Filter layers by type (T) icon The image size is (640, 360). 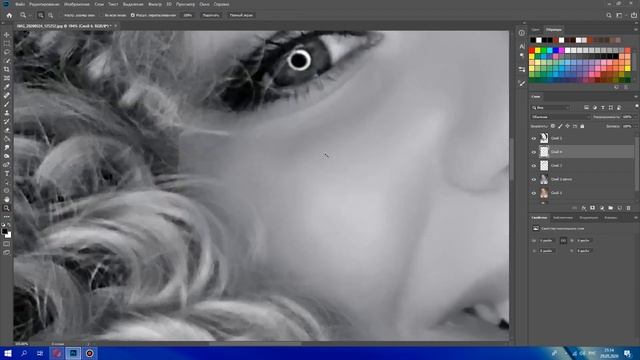(602, 107)
